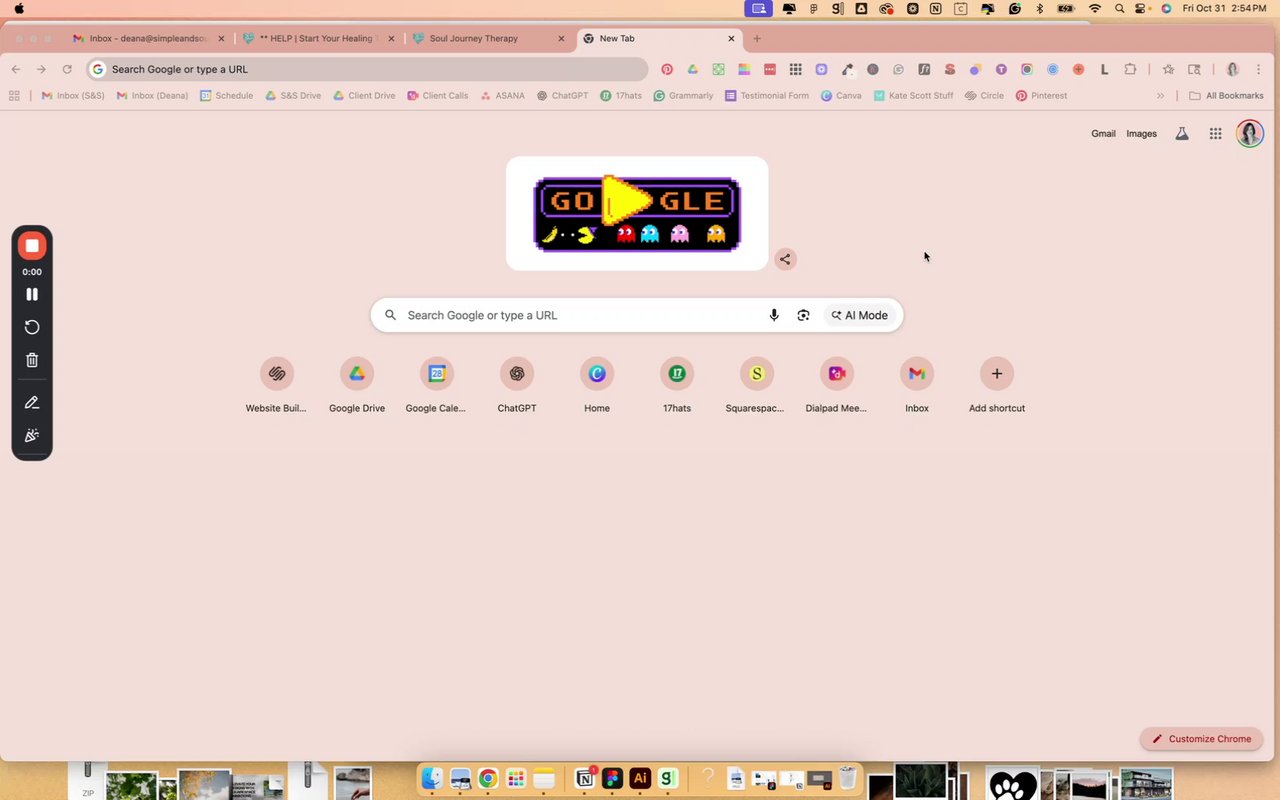
Task: Switch to the Inbox - deana Gmail tab
Action: tap(148, 39)
